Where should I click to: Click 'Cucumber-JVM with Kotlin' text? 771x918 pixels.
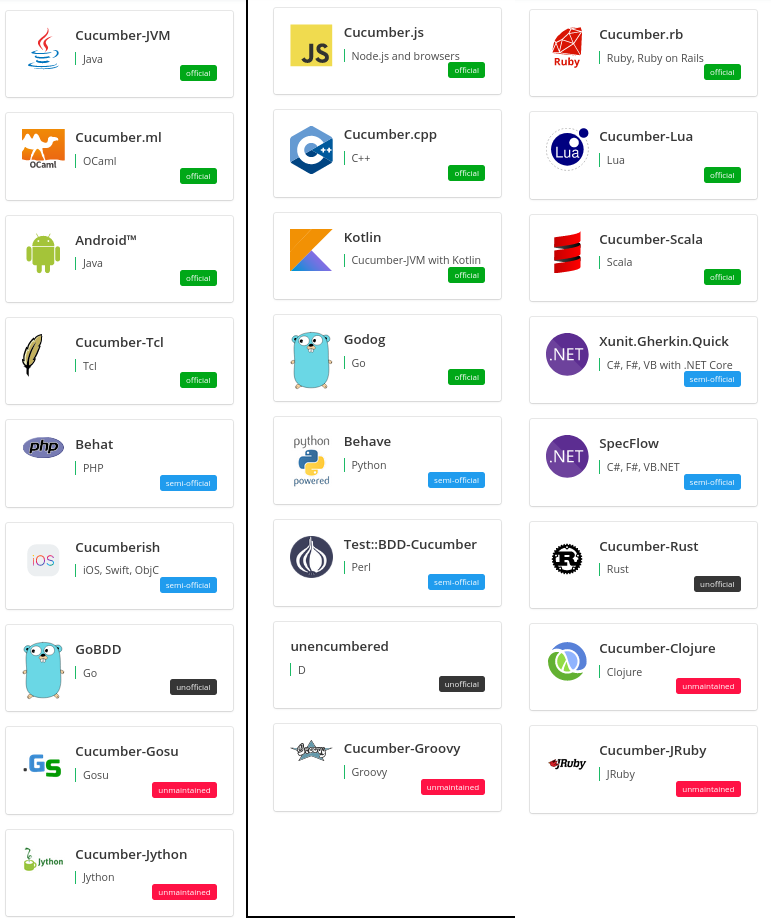[x=416, y=260]
